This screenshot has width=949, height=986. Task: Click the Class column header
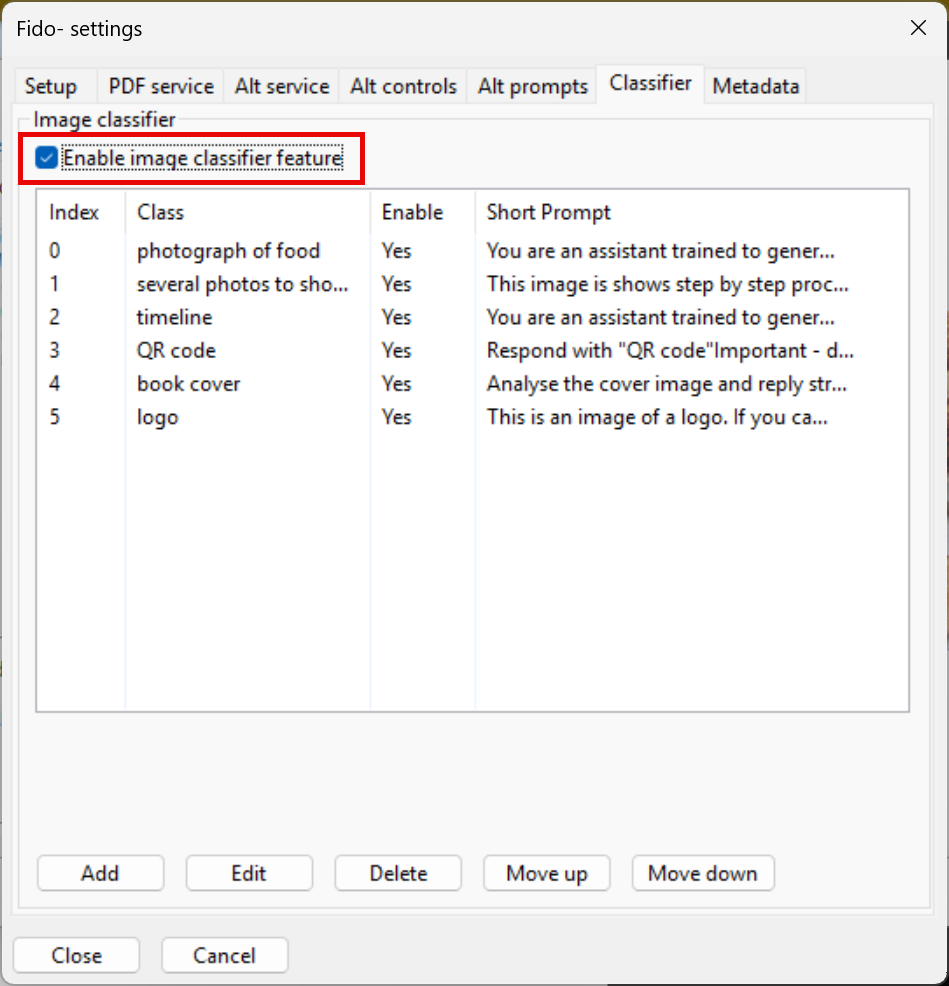(248, 213)
